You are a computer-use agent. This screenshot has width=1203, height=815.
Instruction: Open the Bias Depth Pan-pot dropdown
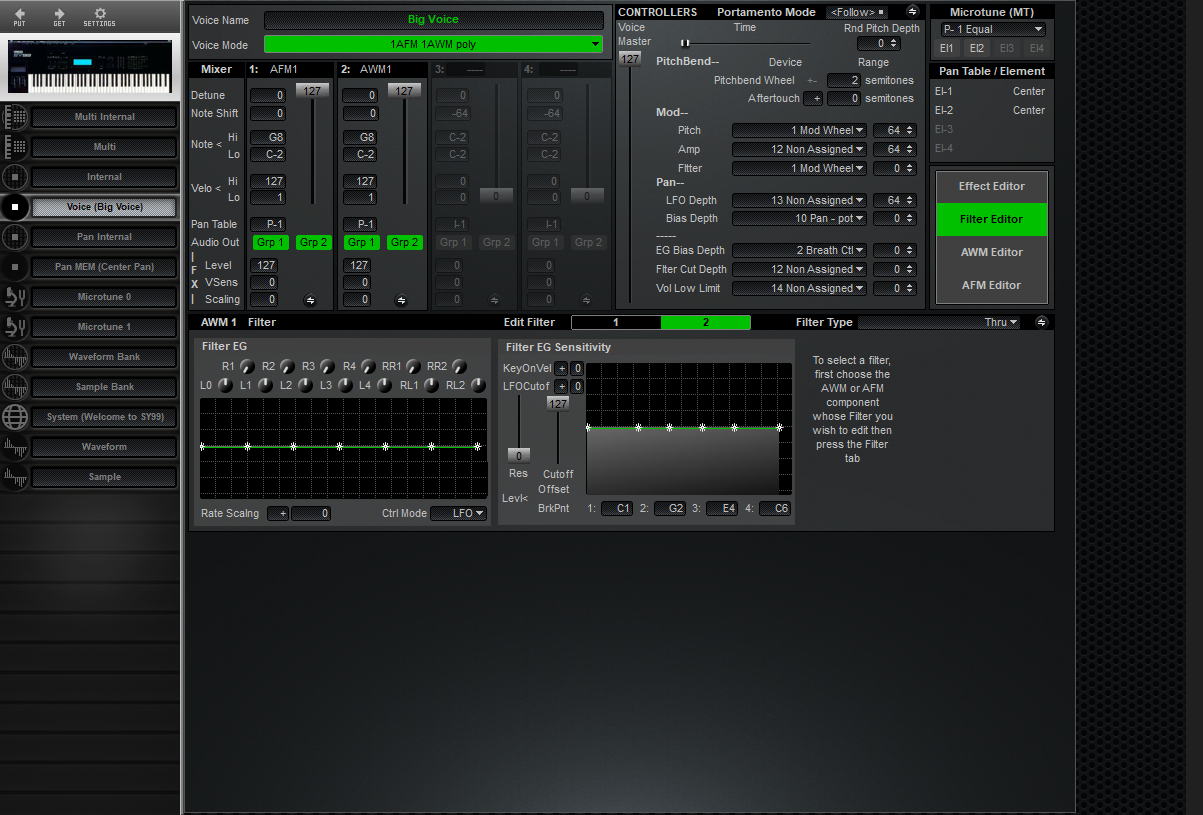[799, 219]
